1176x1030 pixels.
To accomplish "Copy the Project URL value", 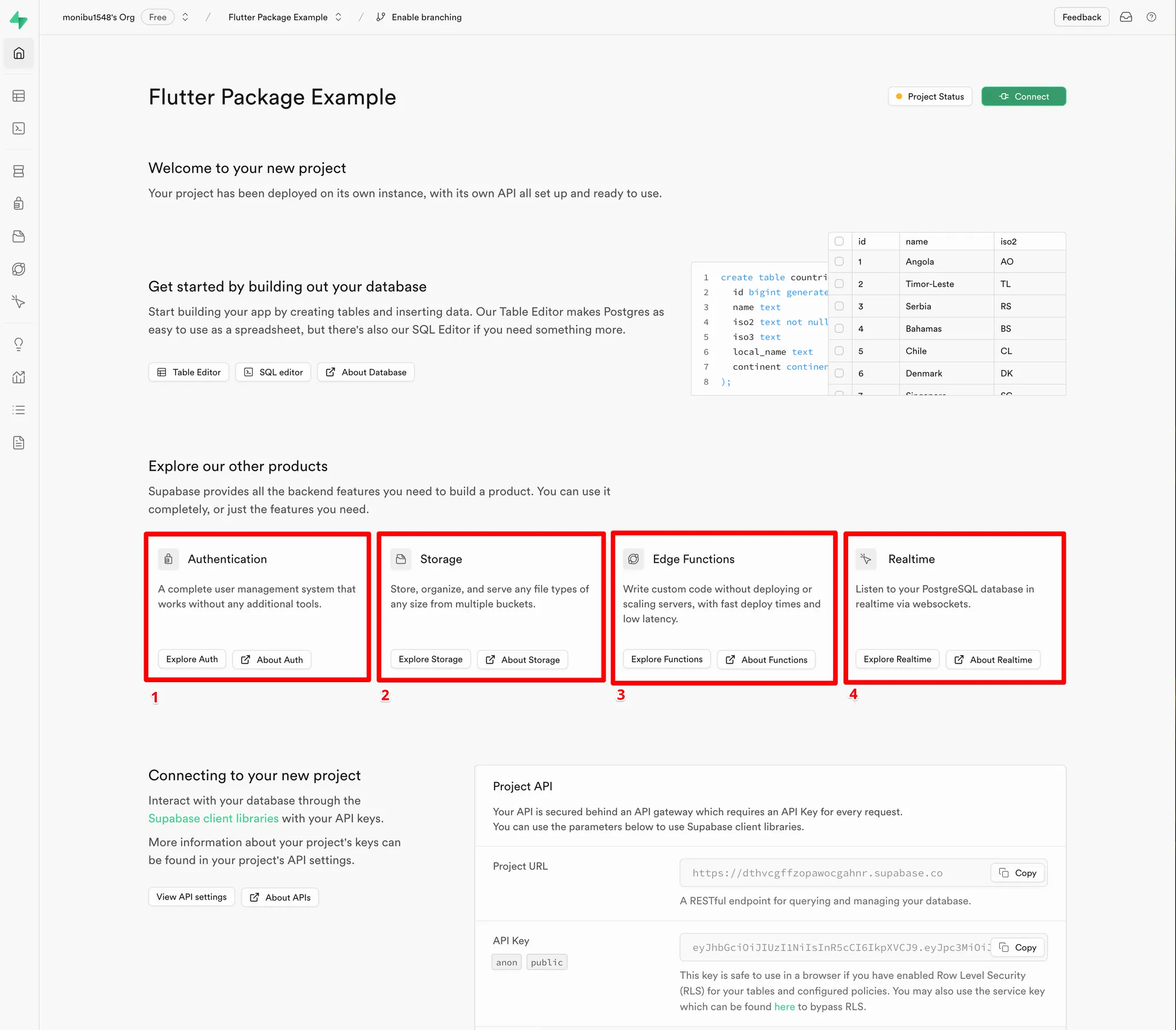I will 1017,873.
